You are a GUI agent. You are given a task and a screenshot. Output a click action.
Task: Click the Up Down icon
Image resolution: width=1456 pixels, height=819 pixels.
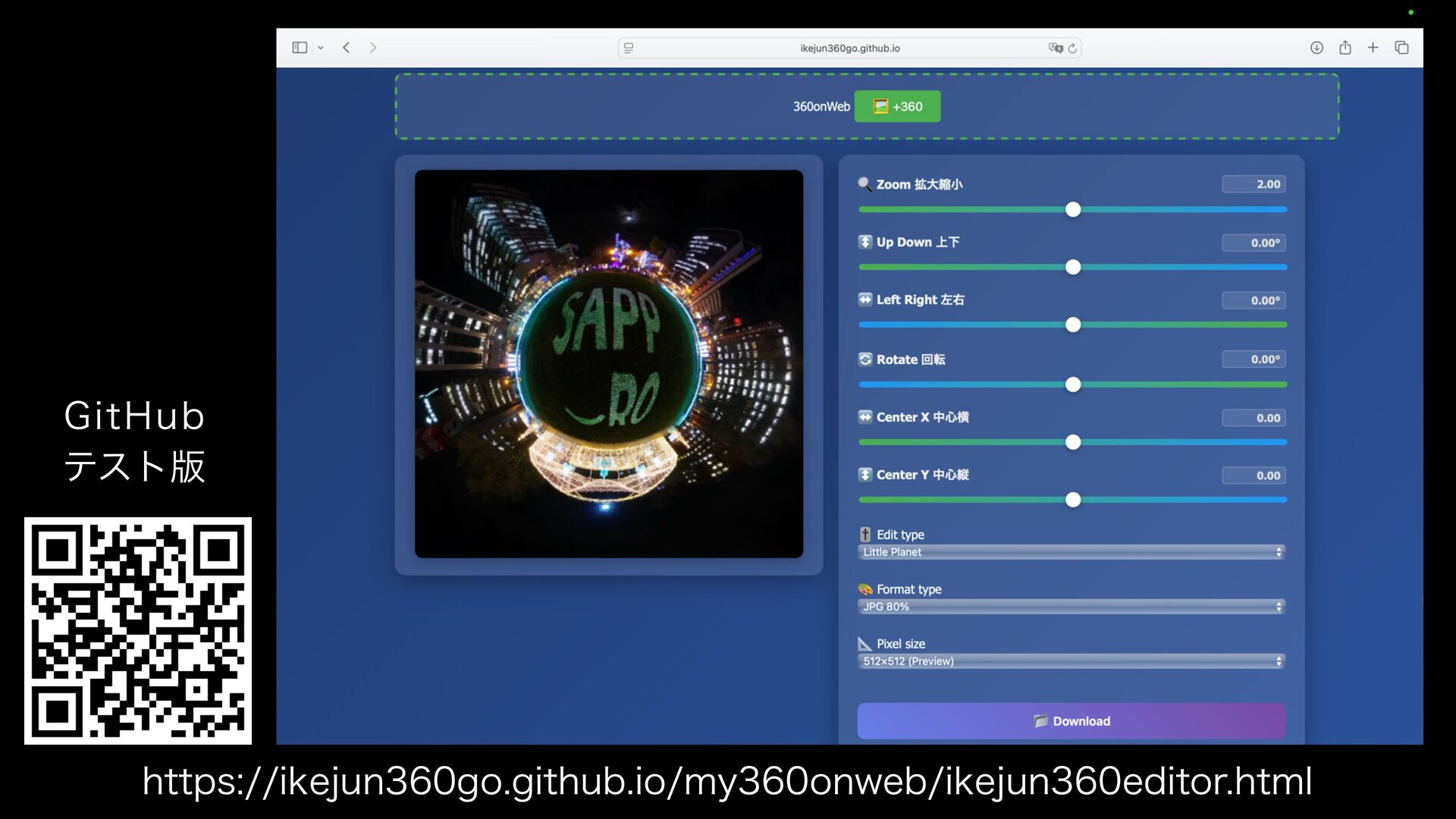[864, 242]
